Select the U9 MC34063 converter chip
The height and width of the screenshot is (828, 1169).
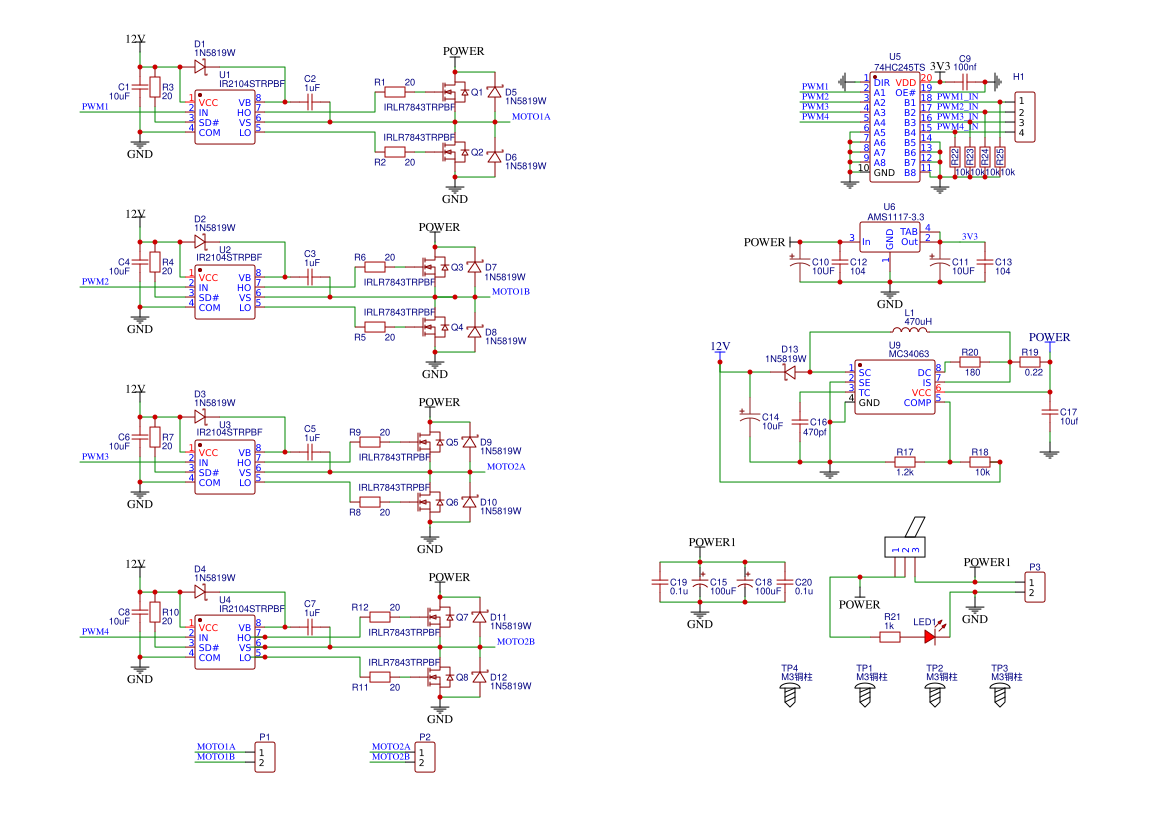(x=894, y=387)
